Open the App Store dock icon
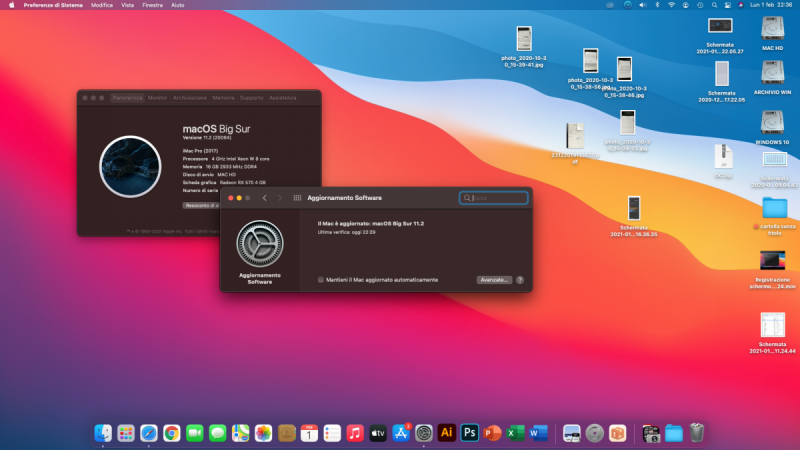Image resolution: width=800 pixels, height=450 pixels. pos(402,433)
